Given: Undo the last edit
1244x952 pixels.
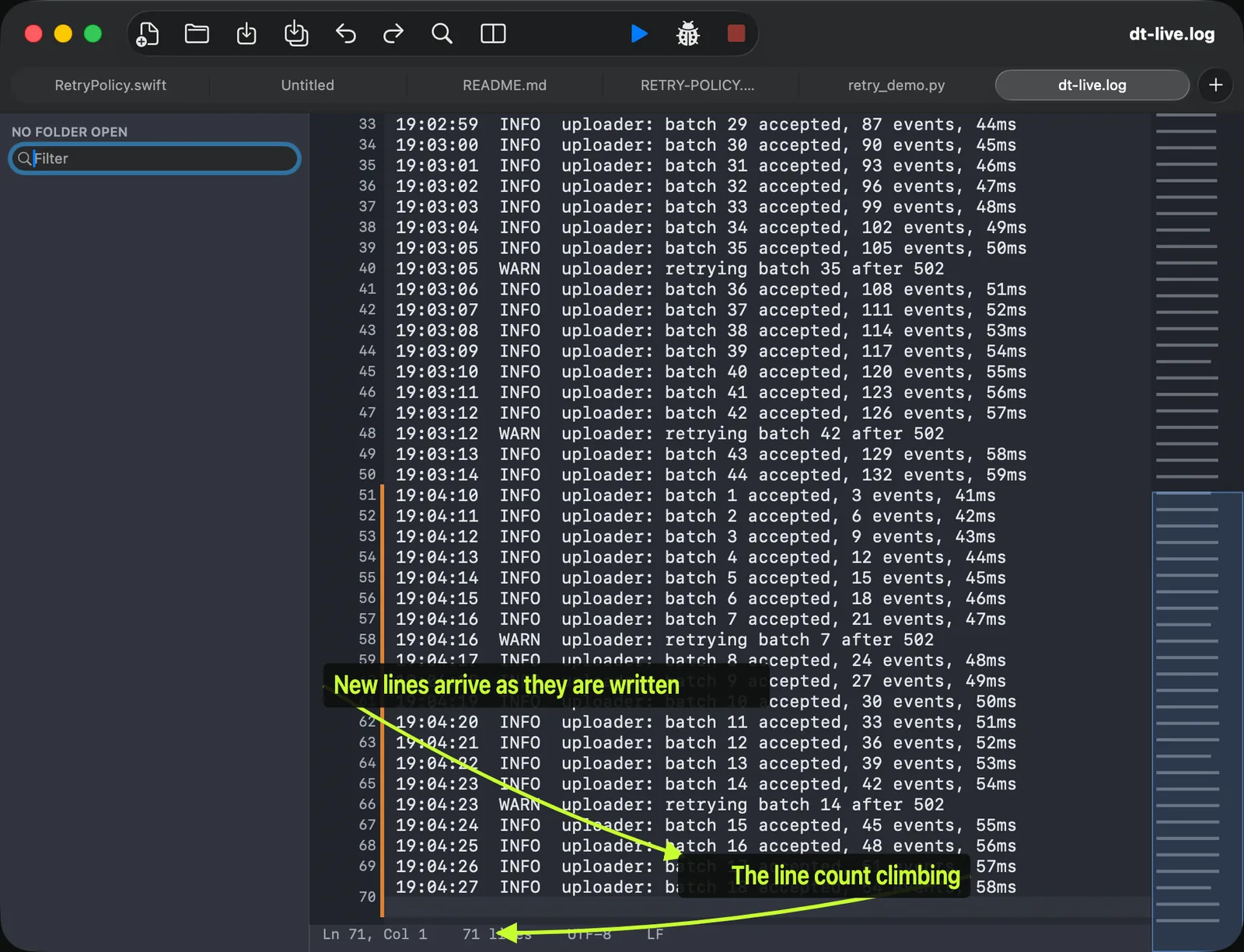Looking at the screenshot, I should 345,33.
